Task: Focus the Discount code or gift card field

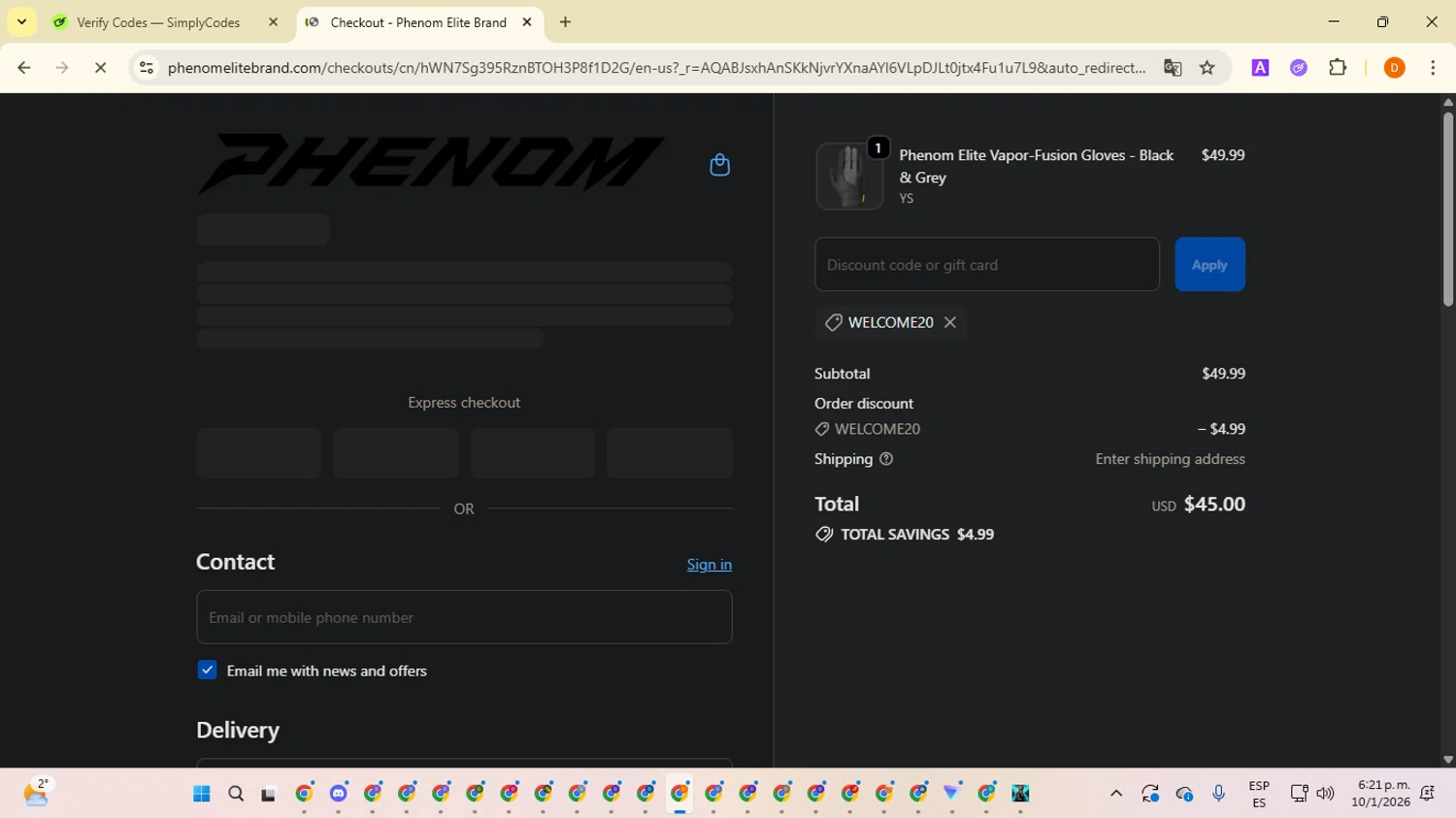Action: 987,264
